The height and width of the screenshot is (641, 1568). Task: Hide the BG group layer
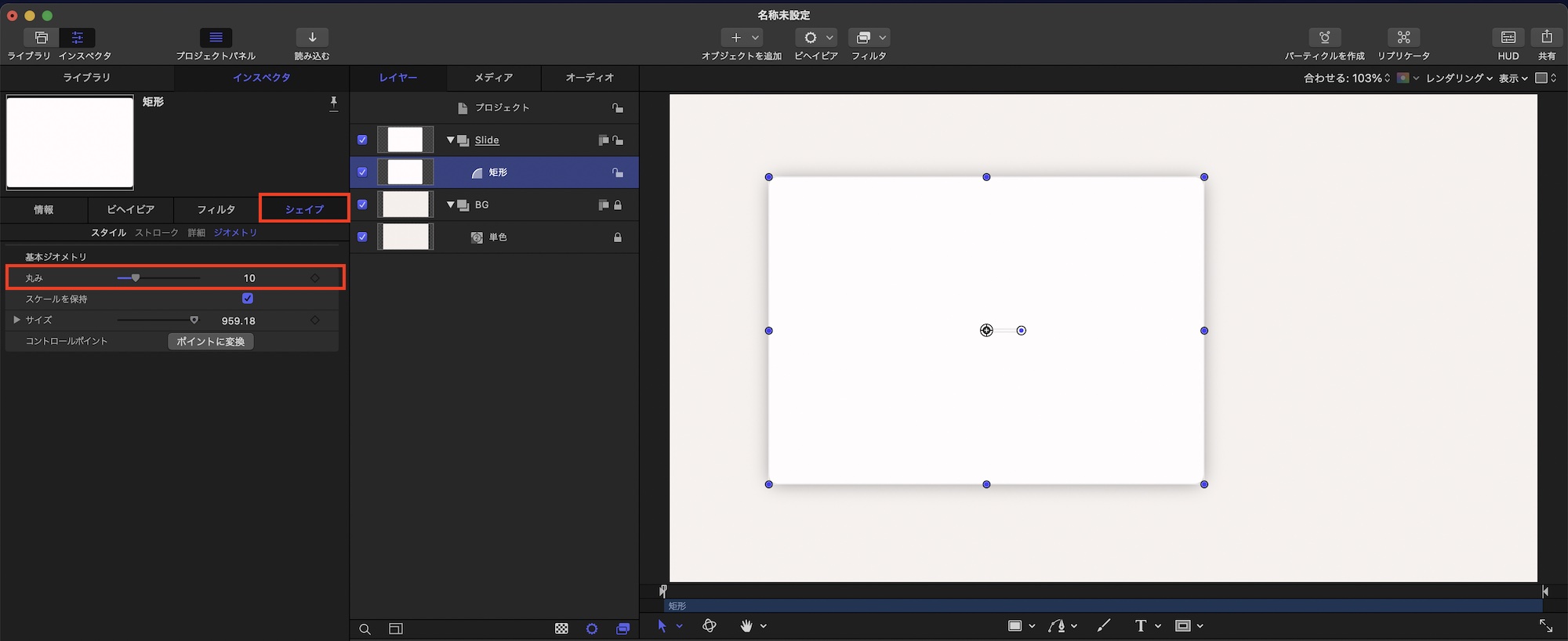pos(362,205)
